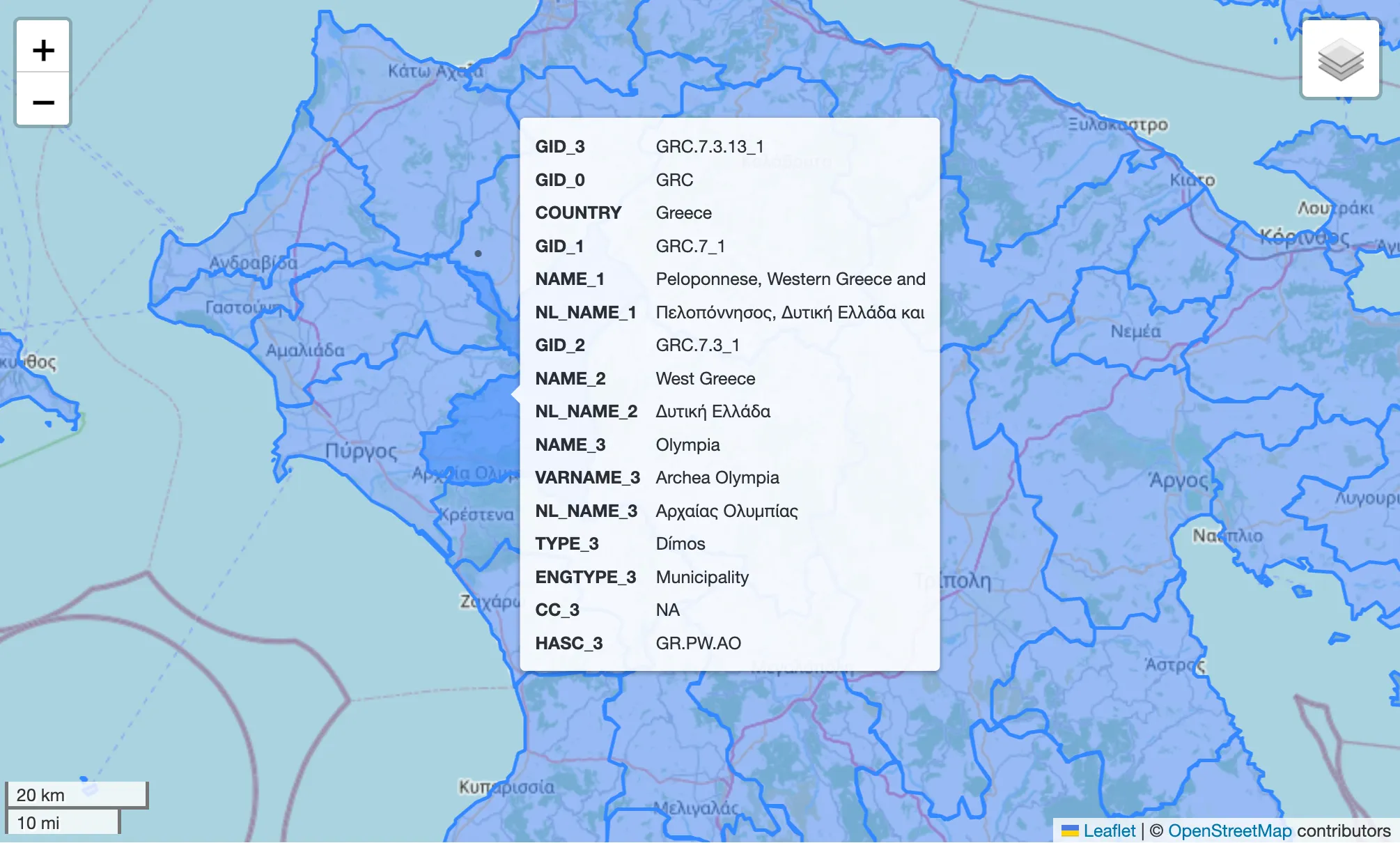Click the VARNAME_3 value Archea Olympia
The width and height of the screenshot is (1400, 843).
(717, 477)
